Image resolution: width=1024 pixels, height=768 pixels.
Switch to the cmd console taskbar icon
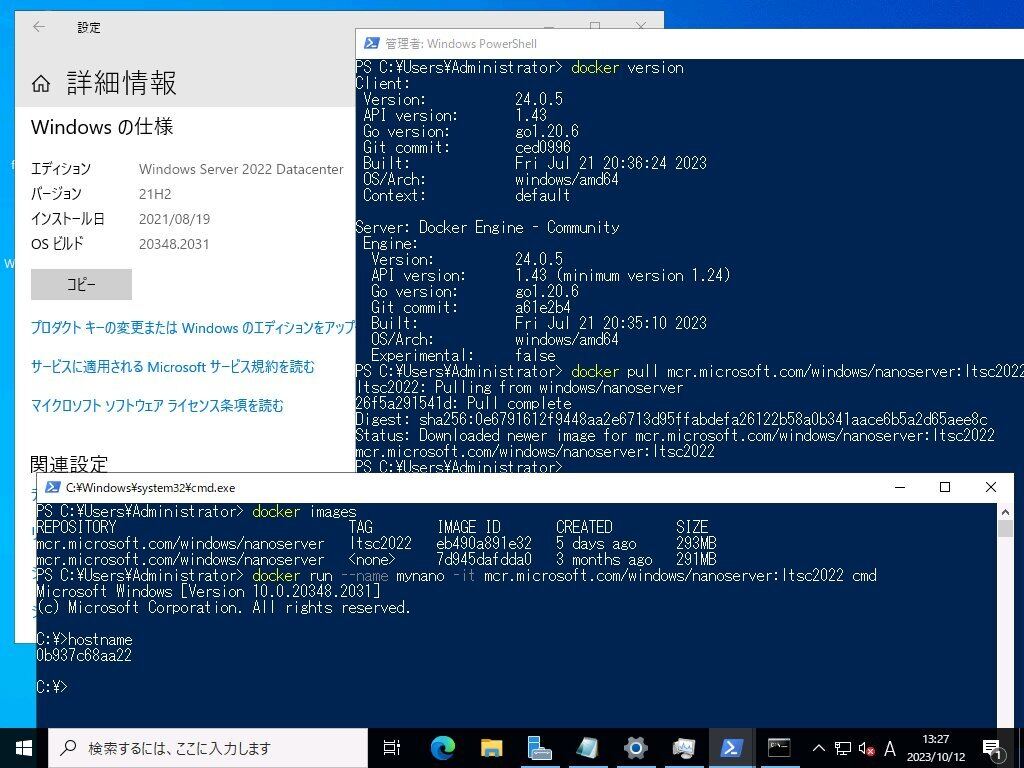779,748
